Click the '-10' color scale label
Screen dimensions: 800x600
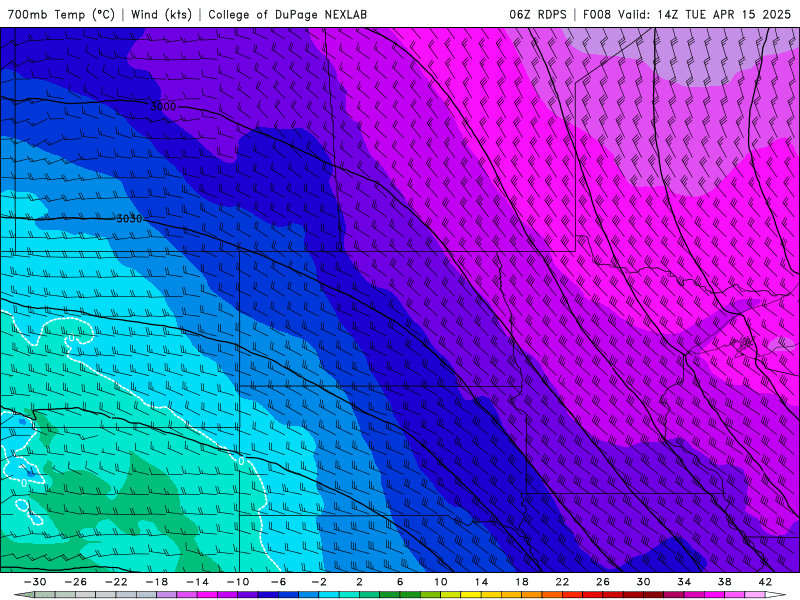pyautogui.click(x=238, y=582)
